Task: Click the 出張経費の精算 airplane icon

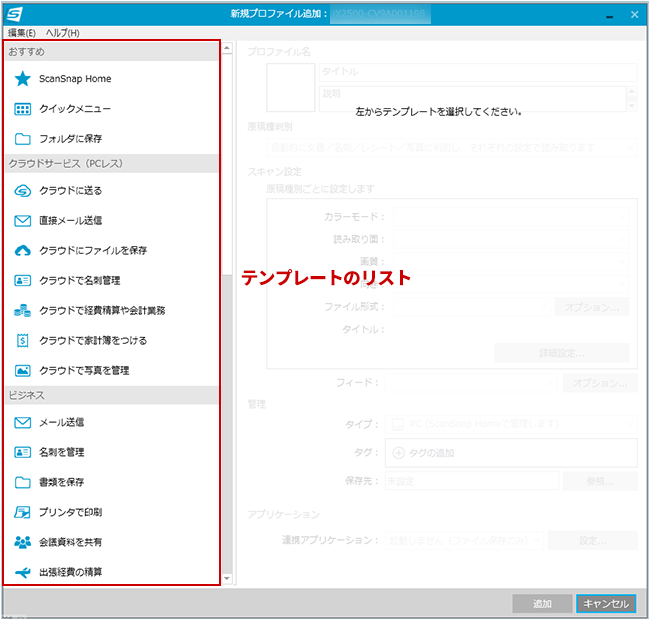Action: (x=22, y=572)
